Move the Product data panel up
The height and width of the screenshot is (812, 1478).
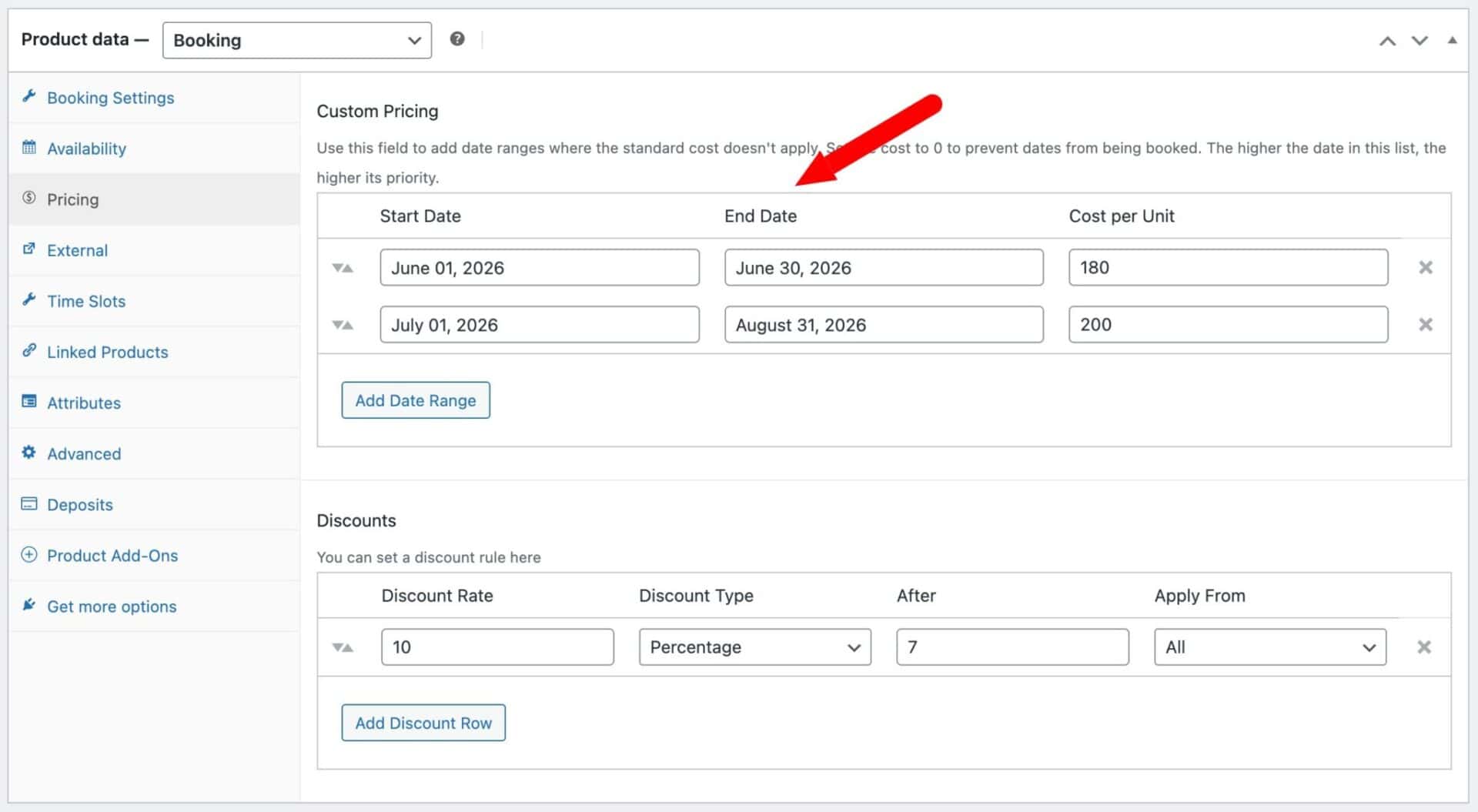point(1387,41)
